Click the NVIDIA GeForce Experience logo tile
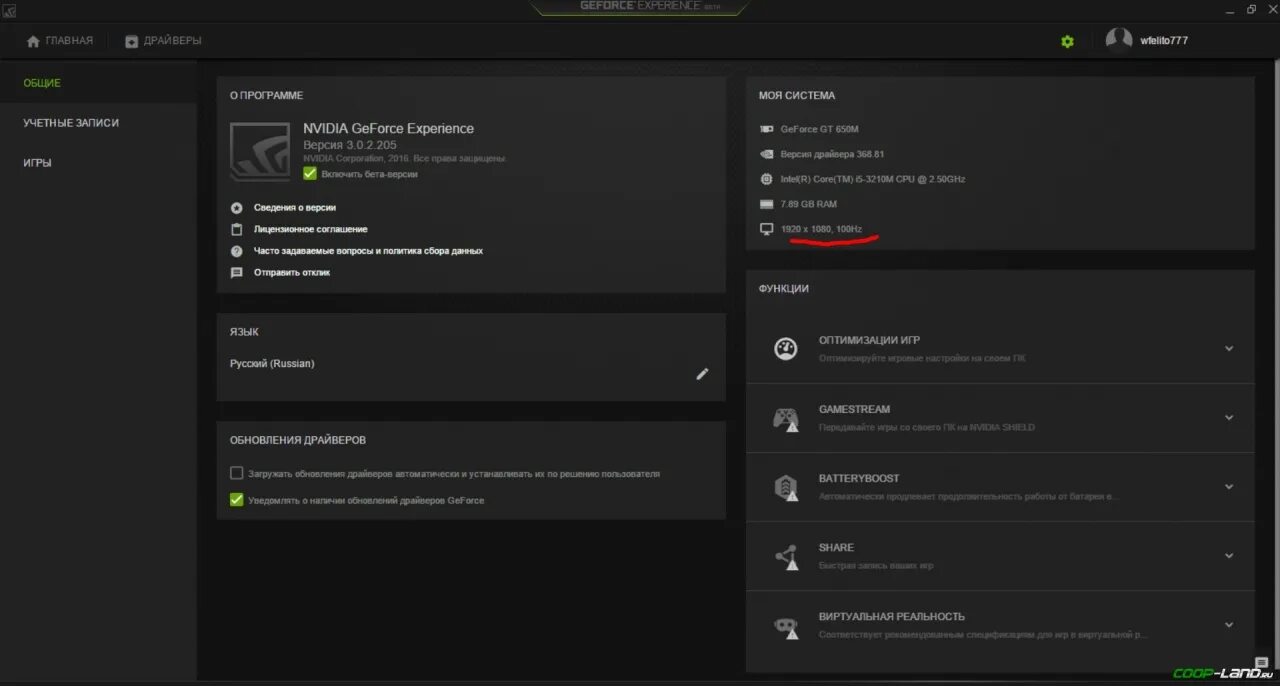This screenshot has width=1280, height=686. (x=260, y=151)
